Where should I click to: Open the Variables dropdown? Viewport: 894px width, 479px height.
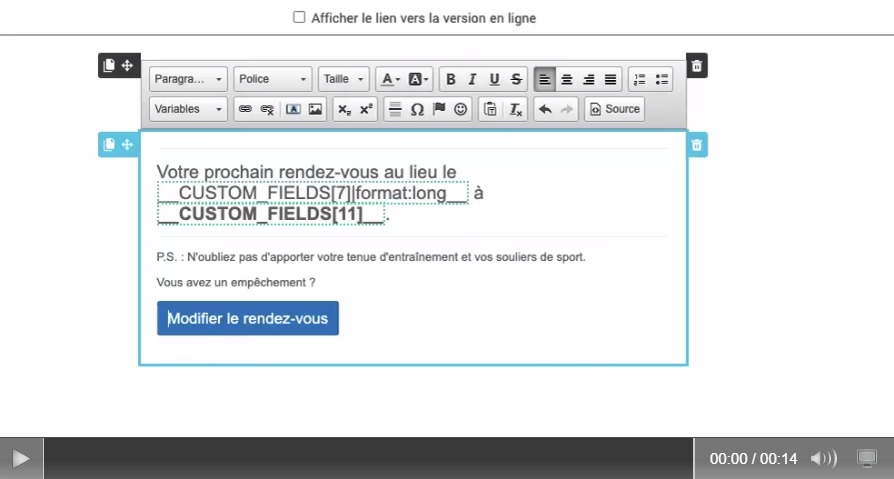(x=189, y=110)
